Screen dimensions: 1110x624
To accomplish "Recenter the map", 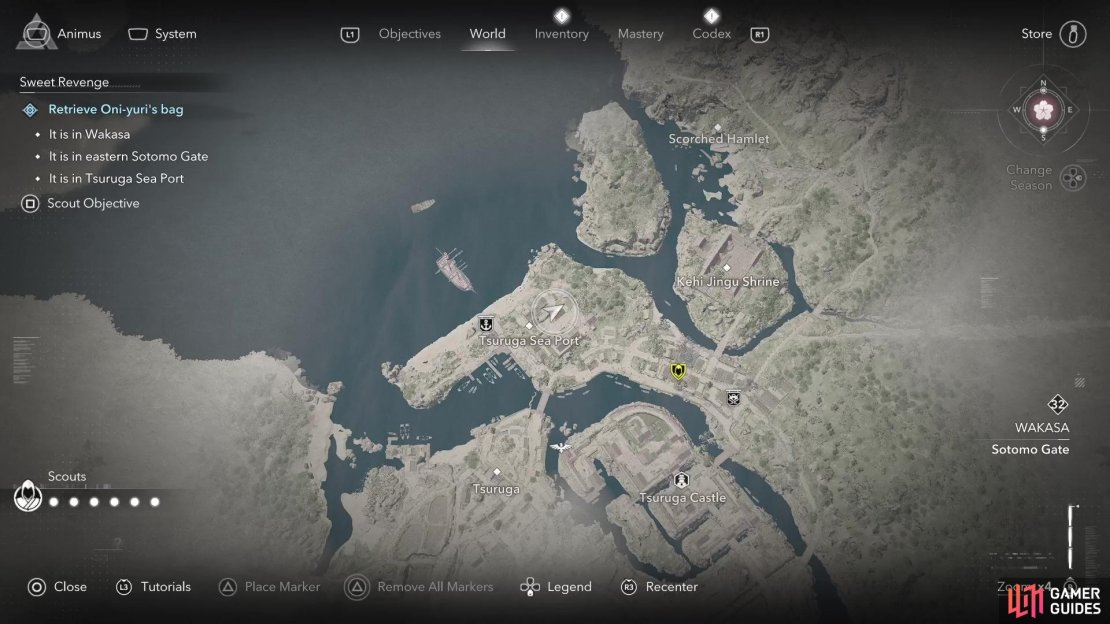I will [x=659, y=586].
